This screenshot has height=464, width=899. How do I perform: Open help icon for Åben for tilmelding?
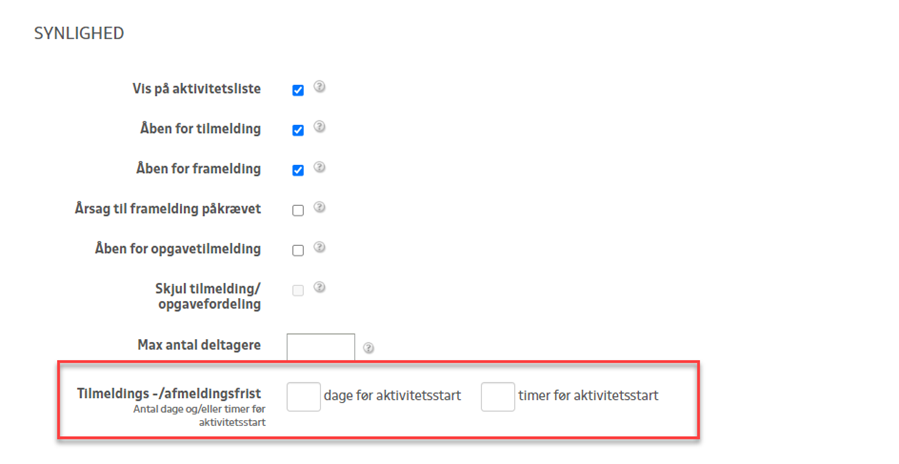(x=320, y=127)
